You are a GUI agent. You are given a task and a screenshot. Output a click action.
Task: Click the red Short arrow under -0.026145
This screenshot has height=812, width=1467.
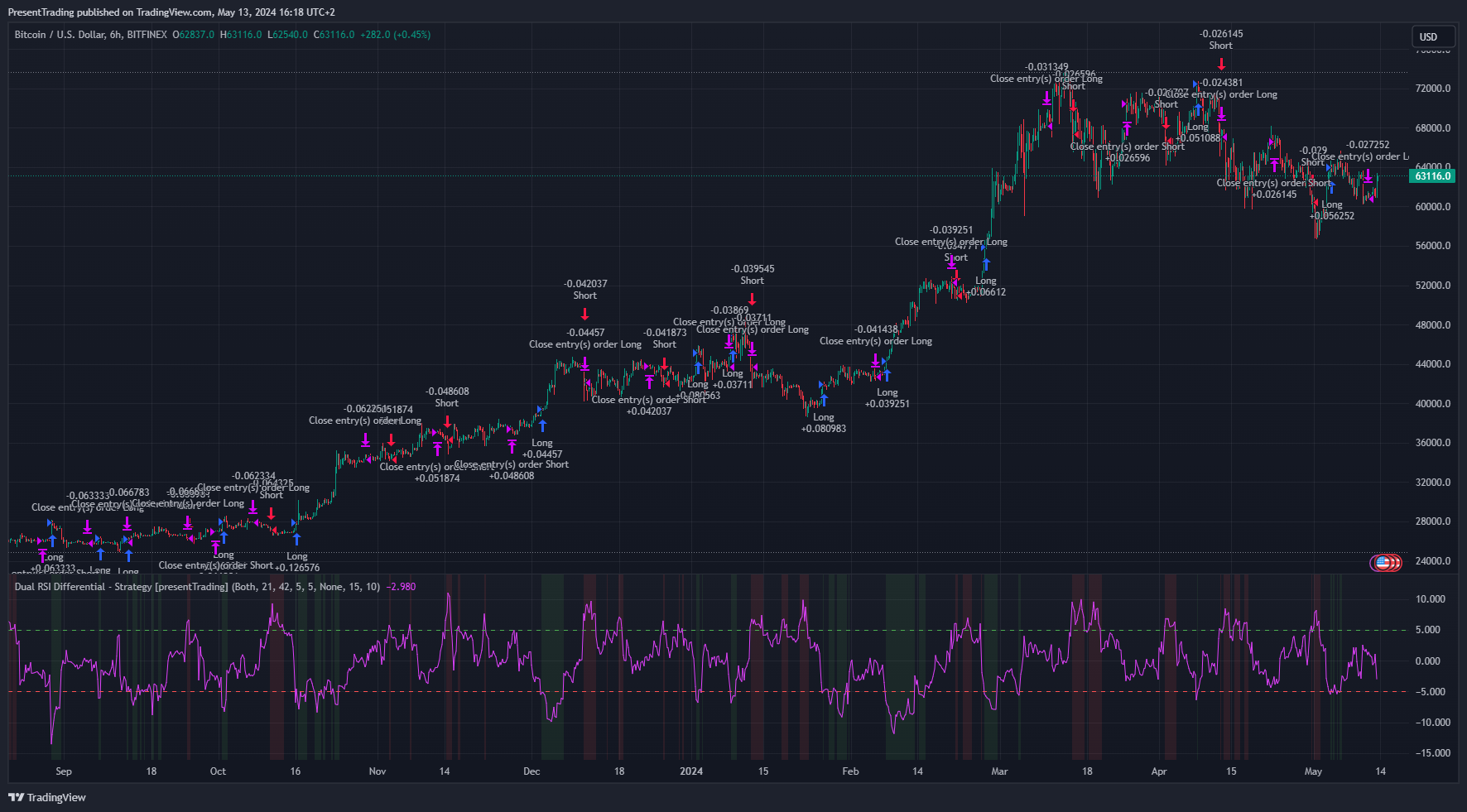point(1221,64)
